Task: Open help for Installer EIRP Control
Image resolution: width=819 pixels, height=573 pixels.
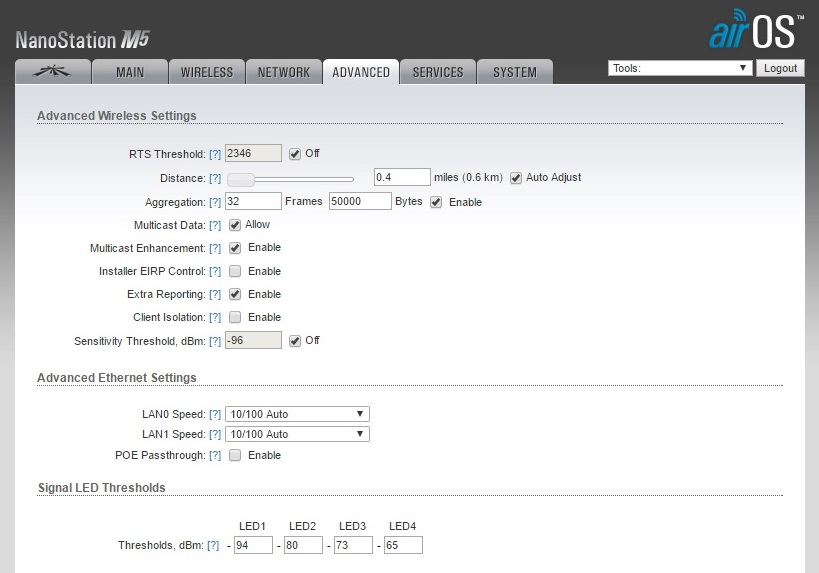Action: [x=215, y=271]
